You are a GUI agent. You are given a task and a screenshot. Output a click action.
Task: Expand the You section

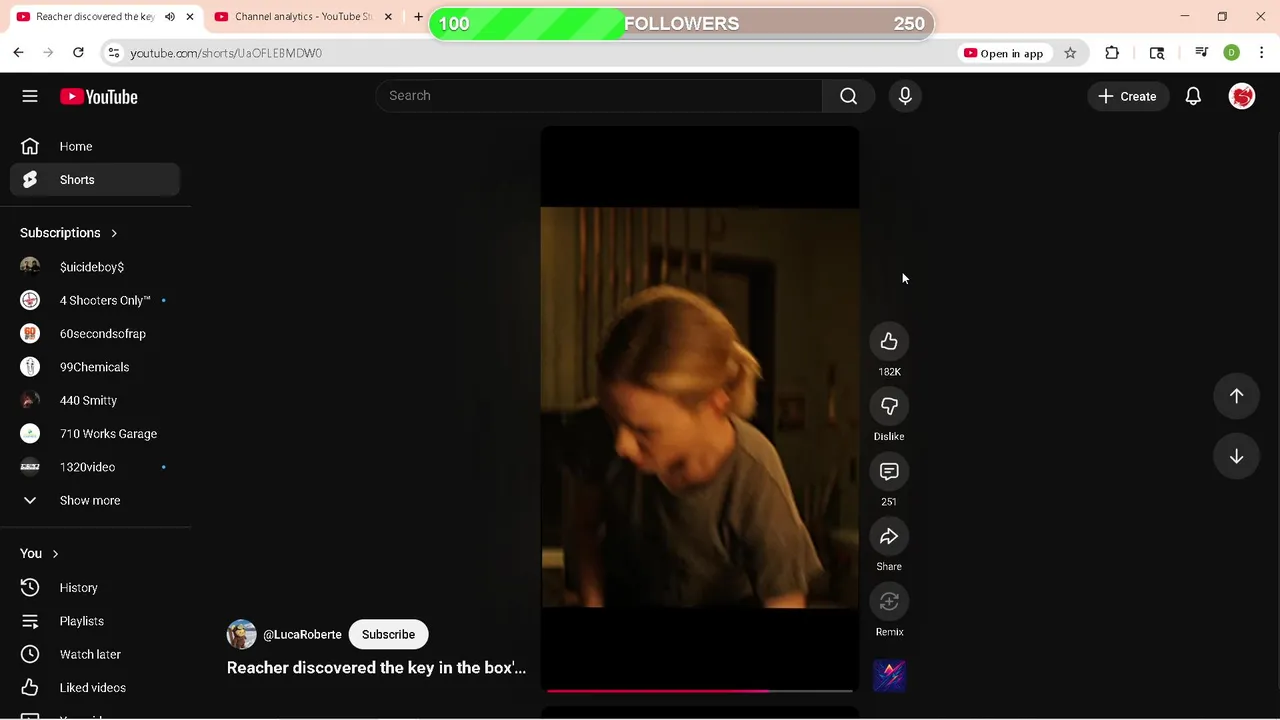40,553
